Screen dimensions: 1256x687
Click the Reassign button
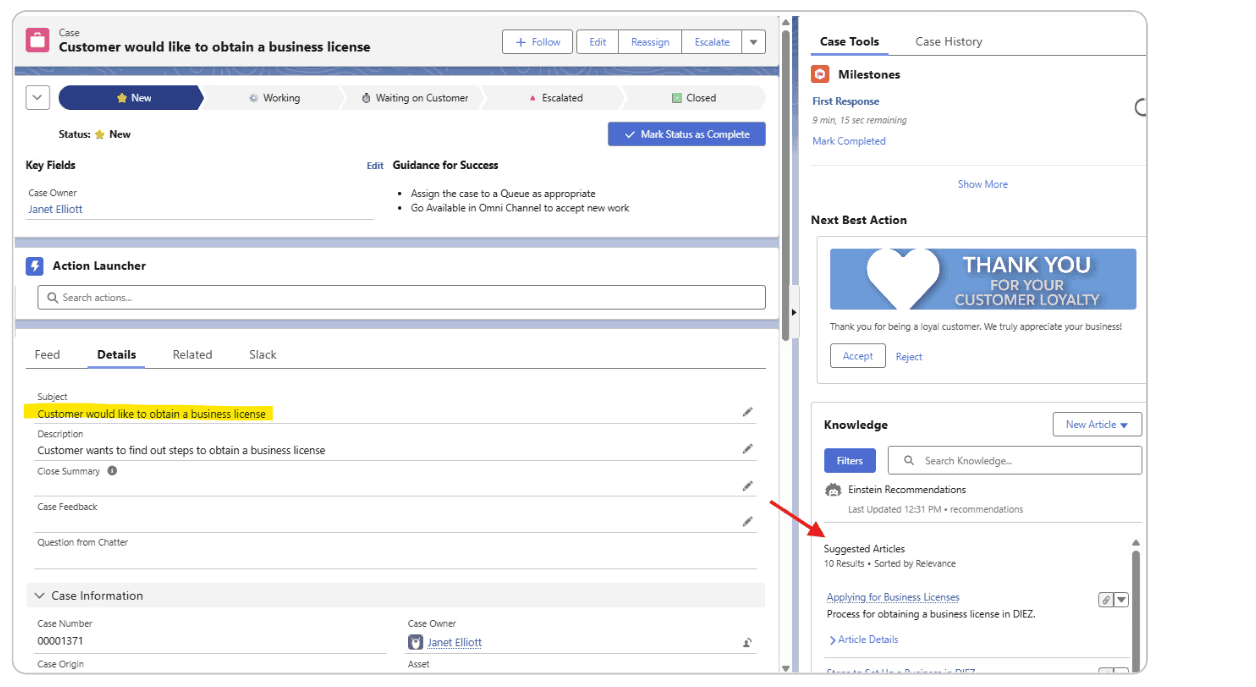650,42
